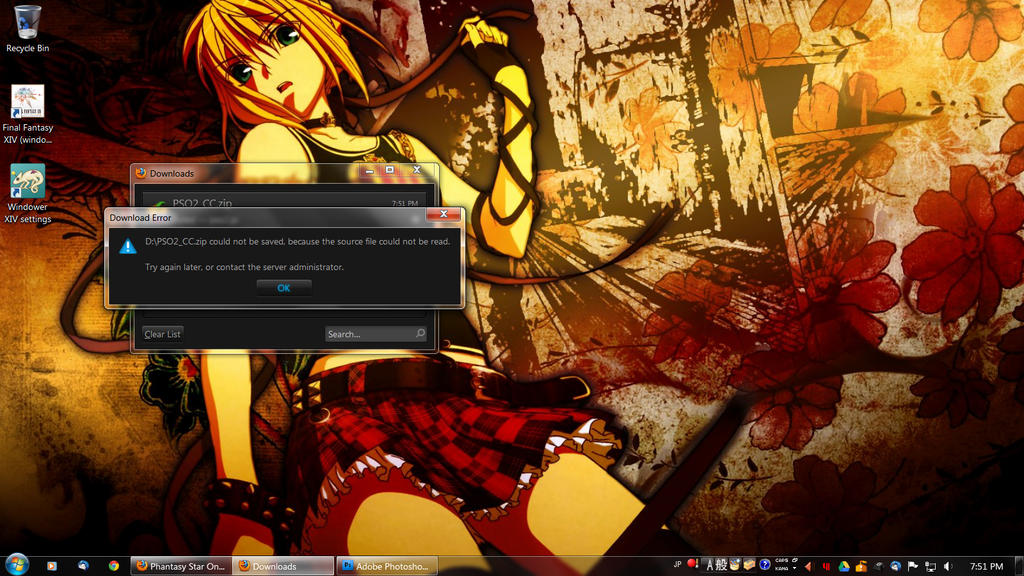Switch to the Adobe Photoshop taskbar window
The height and width of the screenshot is (576, 1024).
pyautogui.click(x=386, y=566)
